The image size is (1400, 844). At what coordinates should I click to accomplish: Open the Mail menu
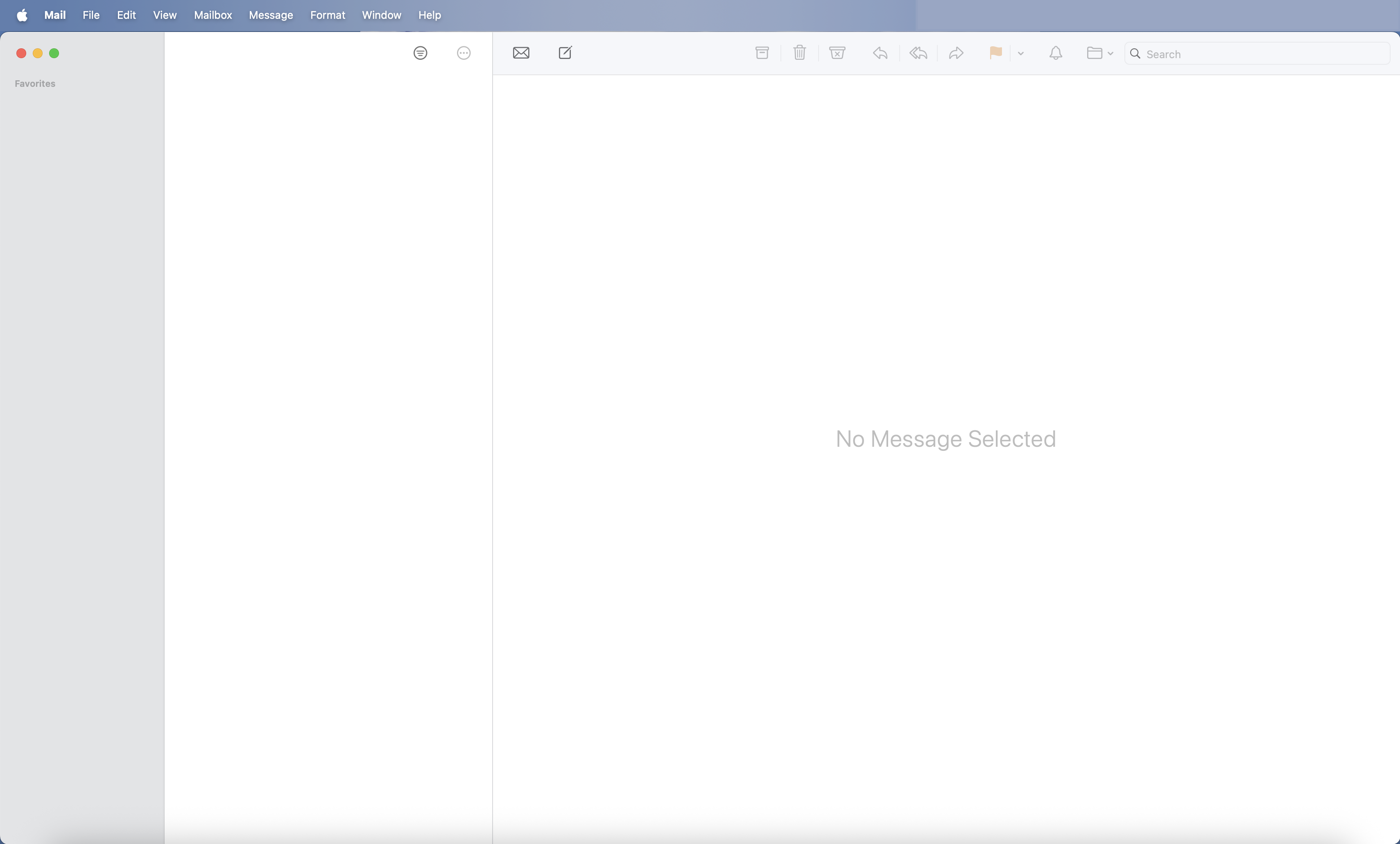tap(55, 15)
